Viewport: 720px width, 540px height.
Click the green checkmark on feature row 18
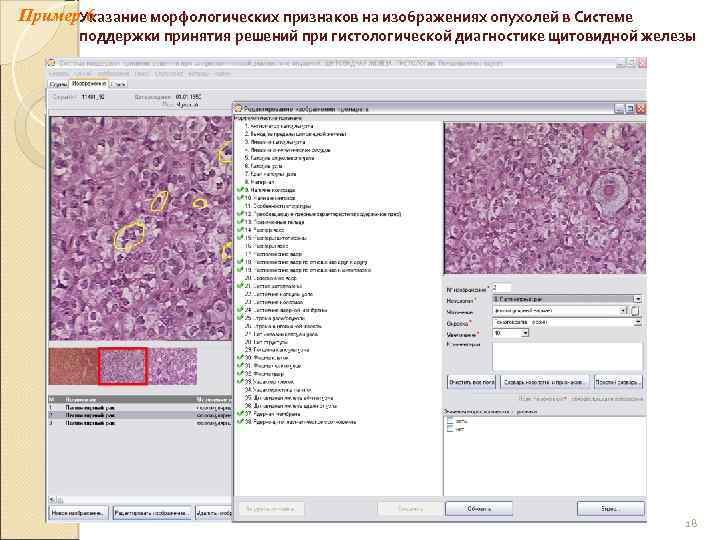click(x=240, y=262)
